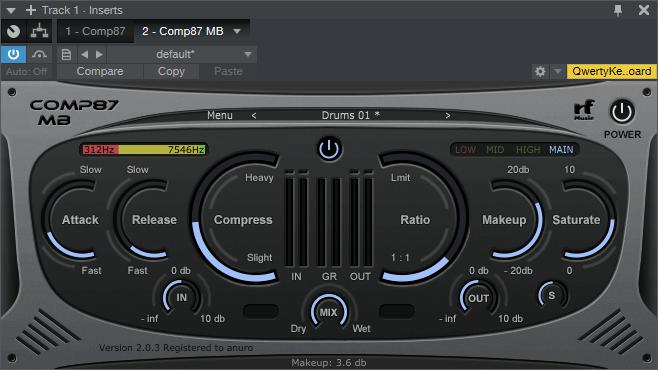
Task: Collapse the Track 1 Inserts triangle menu
Action: (x=11, y=10)
